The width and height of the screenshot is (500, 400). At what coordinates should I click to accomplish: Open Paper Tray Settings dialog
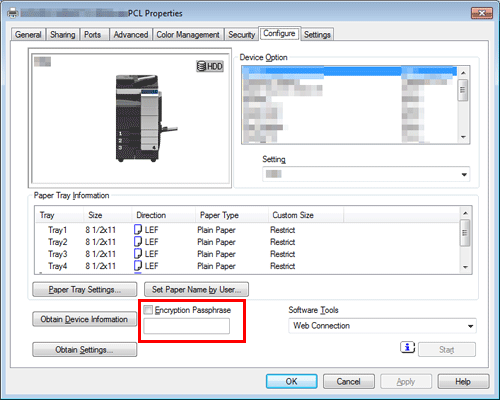(x=85, y=289)
